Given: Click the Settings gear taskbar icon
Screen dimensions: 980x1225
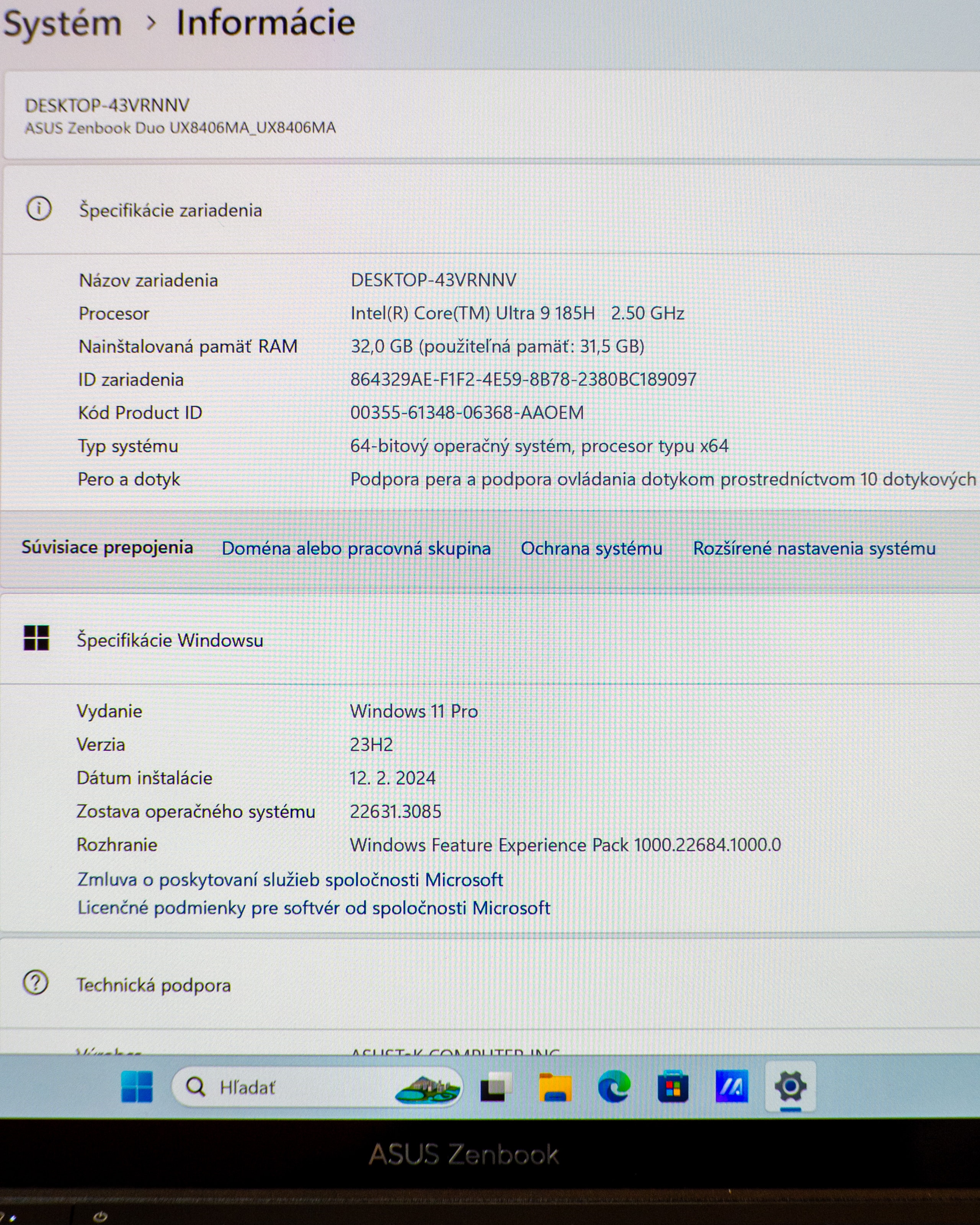Looking at the screenshot, I should (x=790, y=1087).
